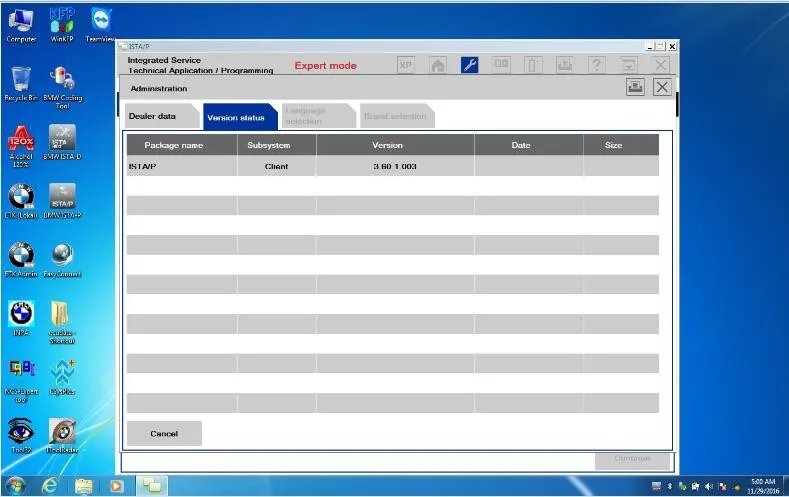Click the Version column header
Image resolution: width=789 pixels, height=497 pixels.
point(395,145)
